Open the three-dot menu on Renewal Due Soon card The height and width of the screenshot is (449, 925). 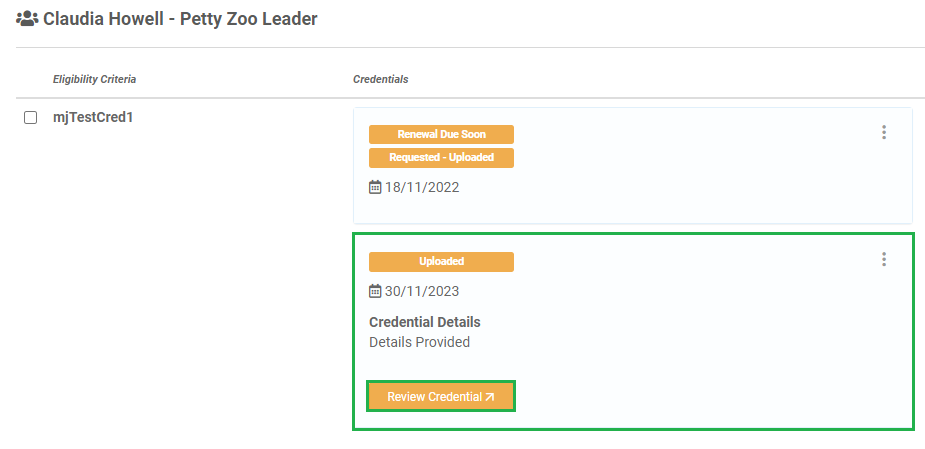(883, 132)
